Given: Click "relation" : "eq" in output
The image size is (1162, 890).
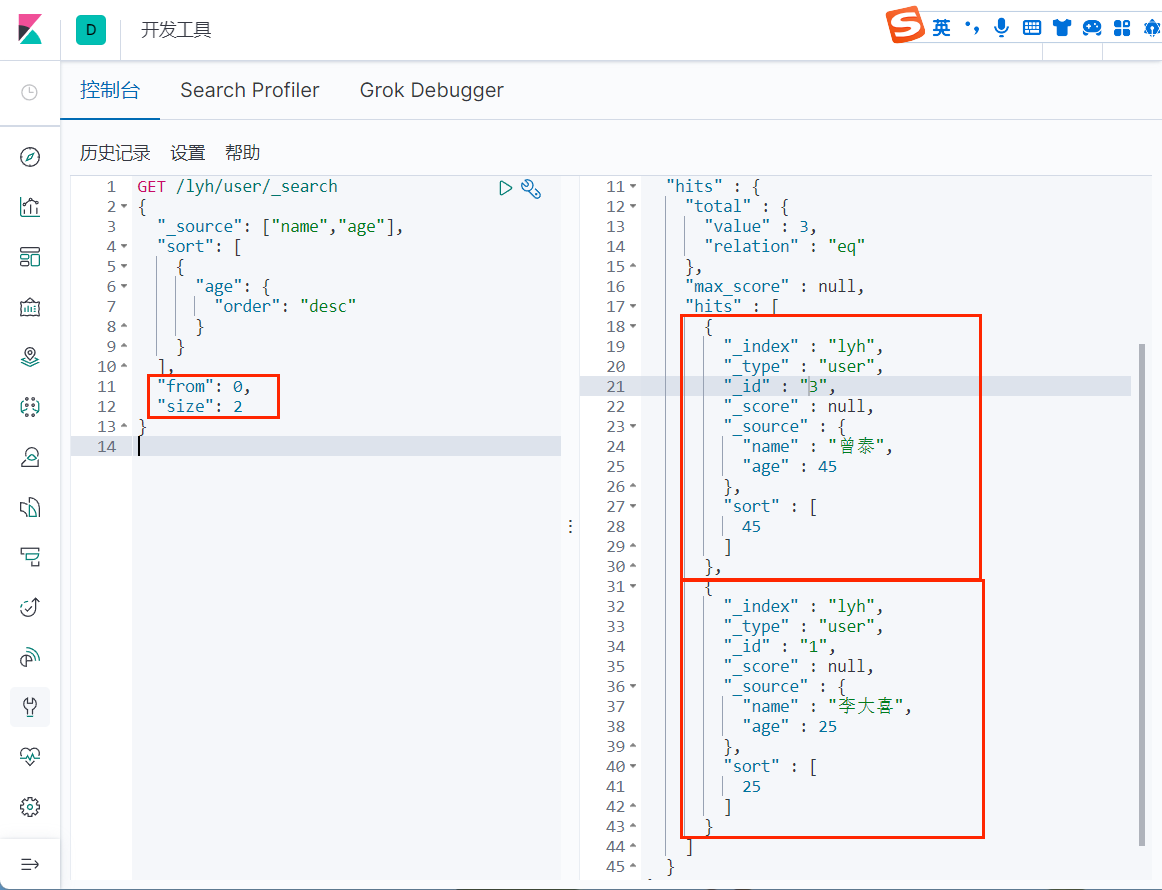Looking at the screenshot, I should (785, 247).
